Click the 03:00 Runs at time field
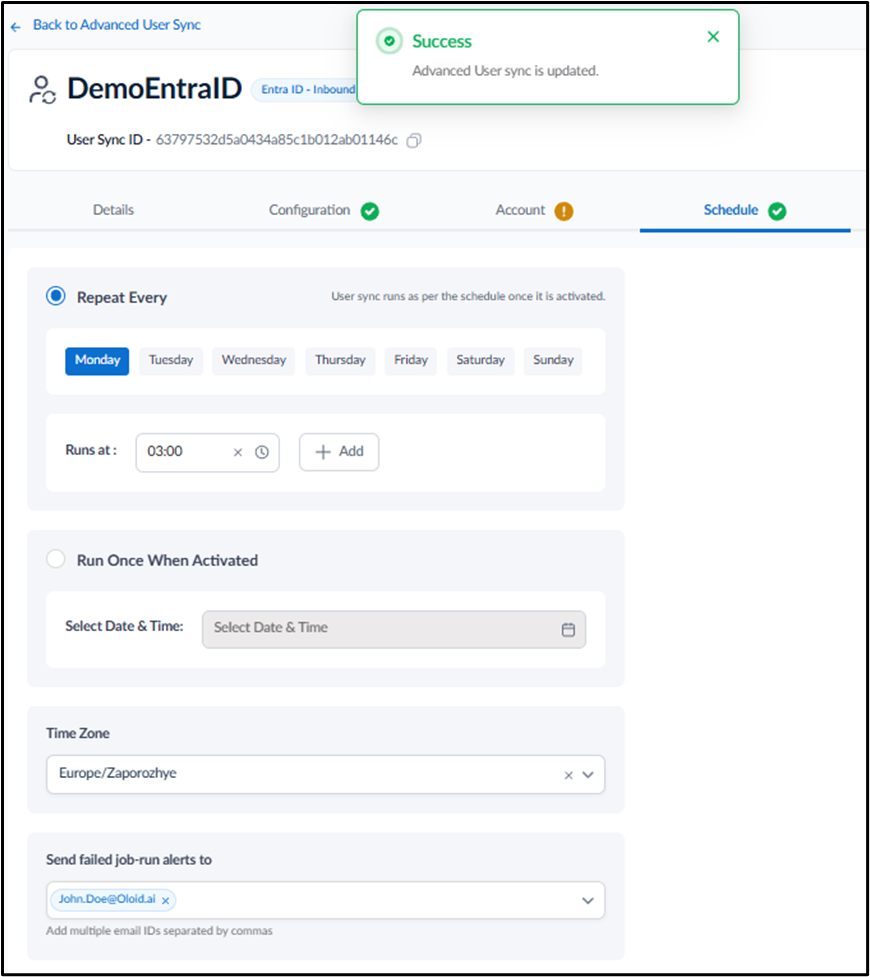 click(208, 452)
